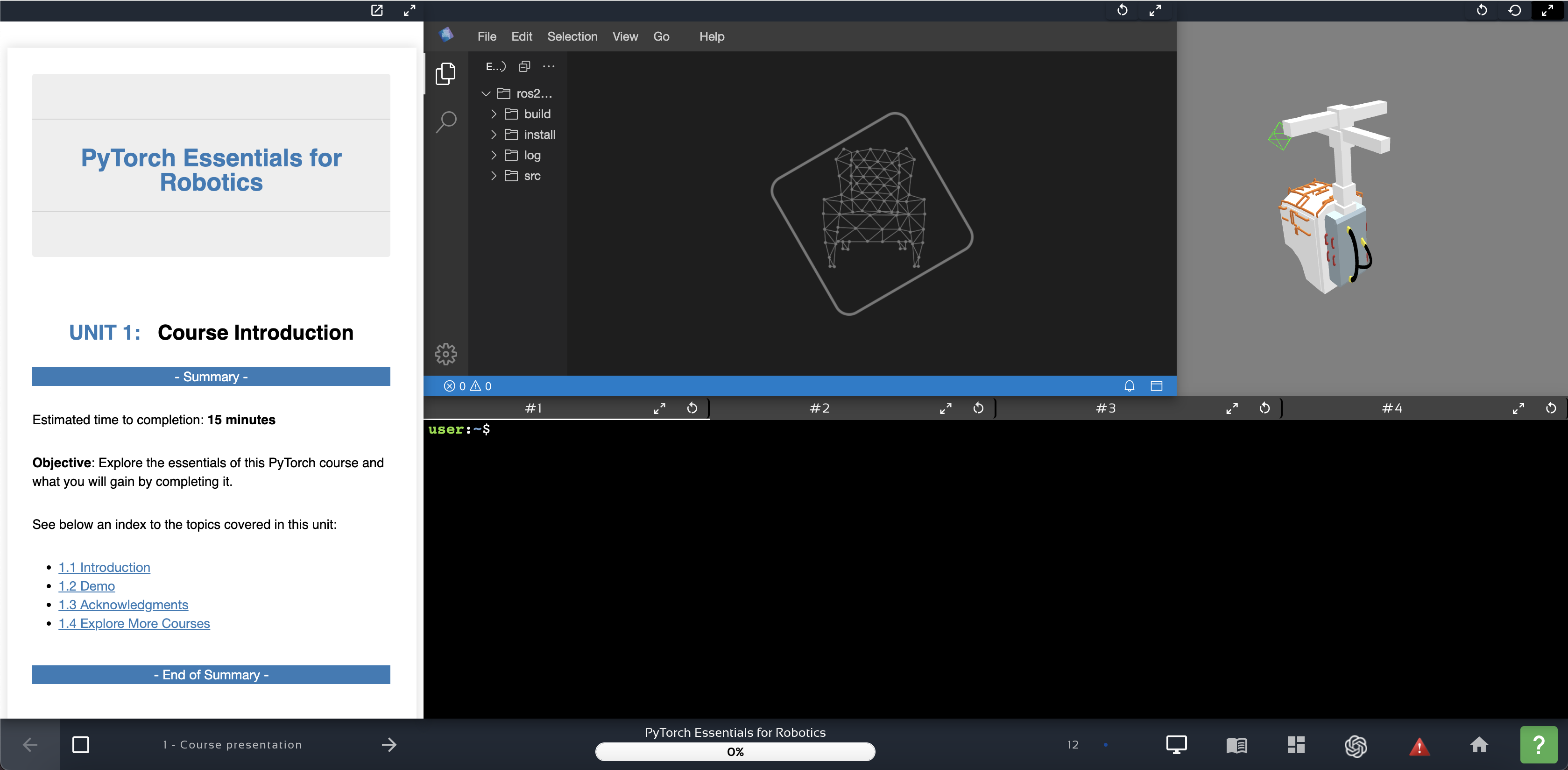
Task: Toggle the monitor display icon in the bottom bar
Action: pos(1176,744)
